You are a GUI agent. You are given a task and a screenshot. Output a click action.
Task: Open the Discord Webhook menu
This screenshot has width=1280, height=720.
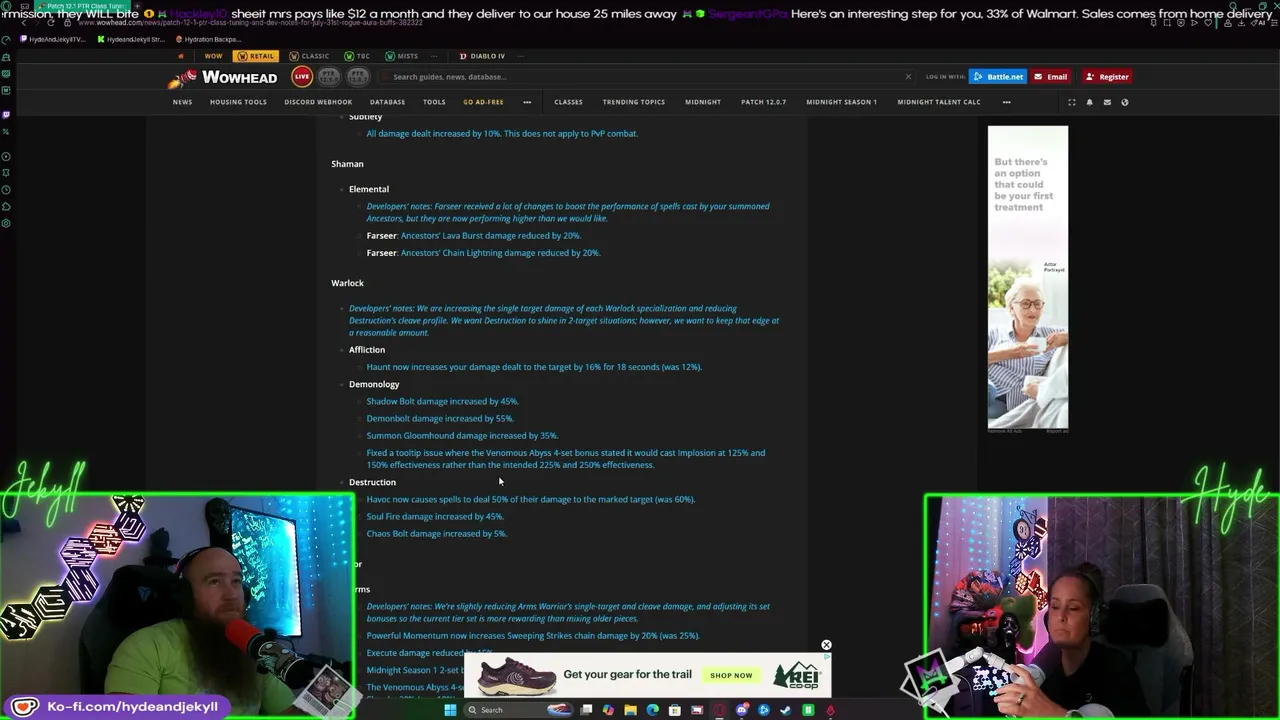coord(318,102)
